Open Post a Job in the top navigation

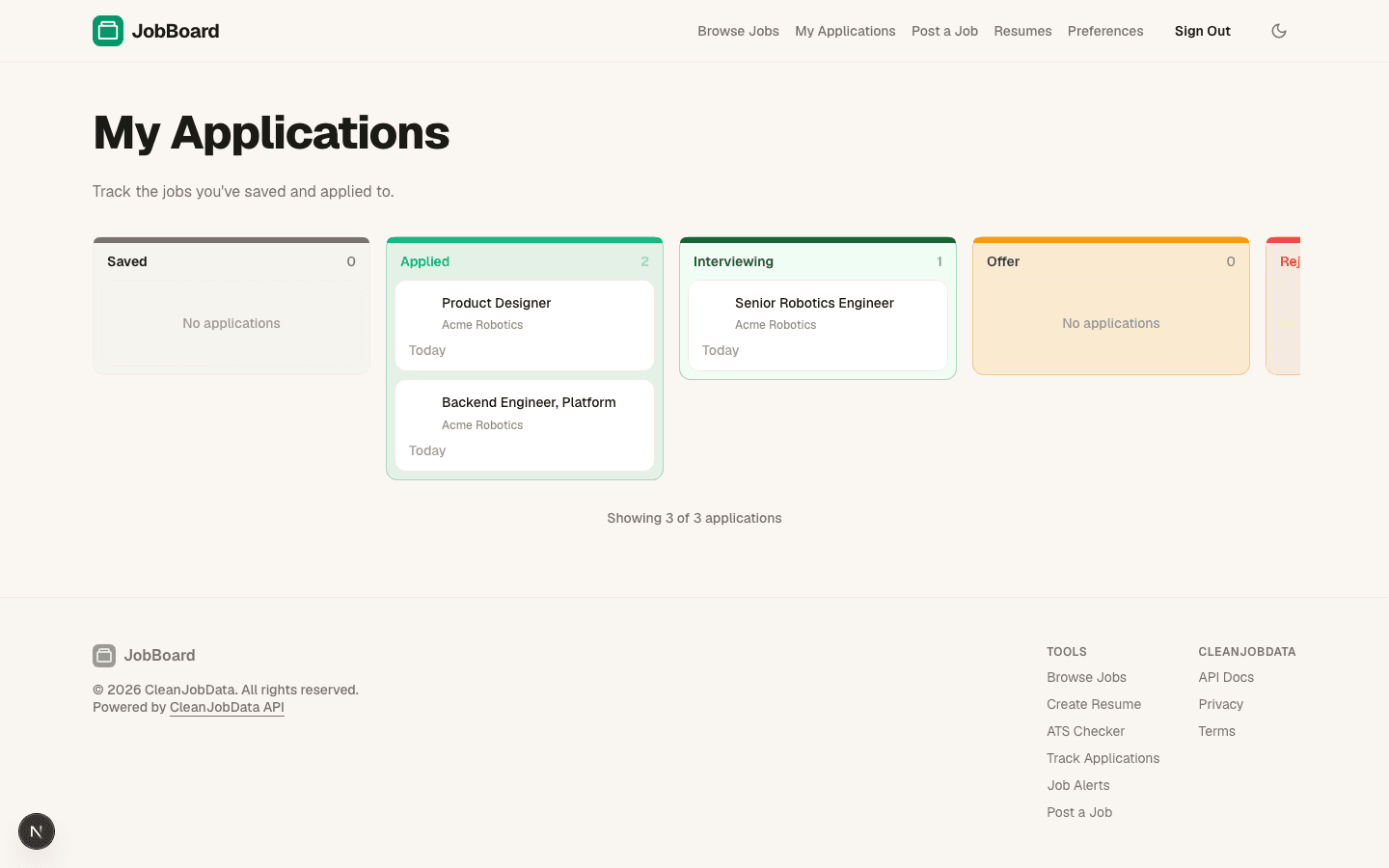tap(944, 31)
